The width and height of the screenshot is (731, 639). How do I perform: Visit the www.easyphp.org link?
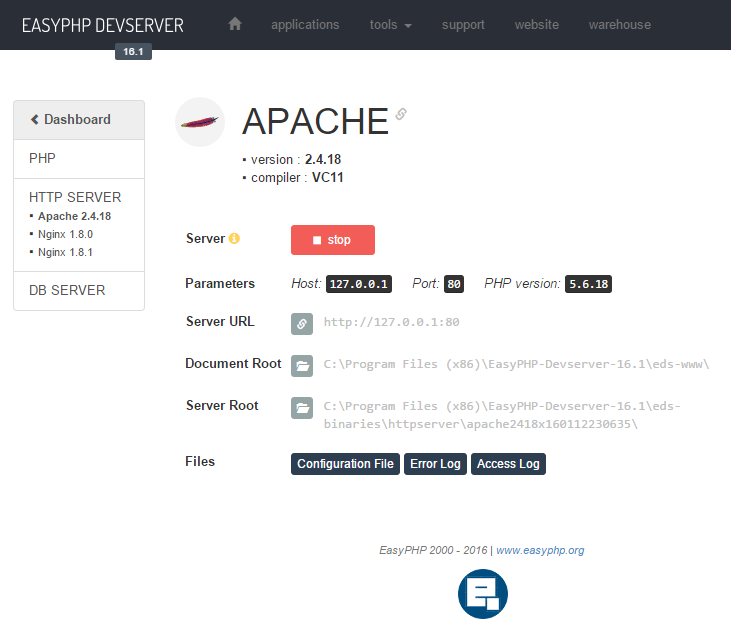pyautogui.click(x=540, y=550)
